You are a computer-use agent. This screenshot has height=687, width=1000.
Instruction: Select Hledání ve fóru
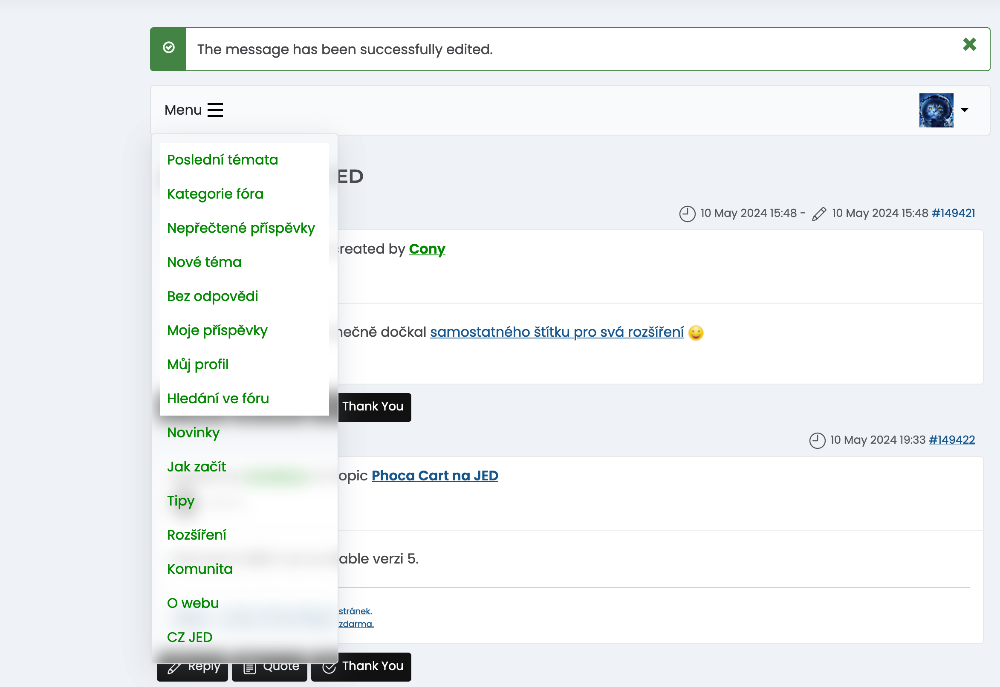[217, 398]
